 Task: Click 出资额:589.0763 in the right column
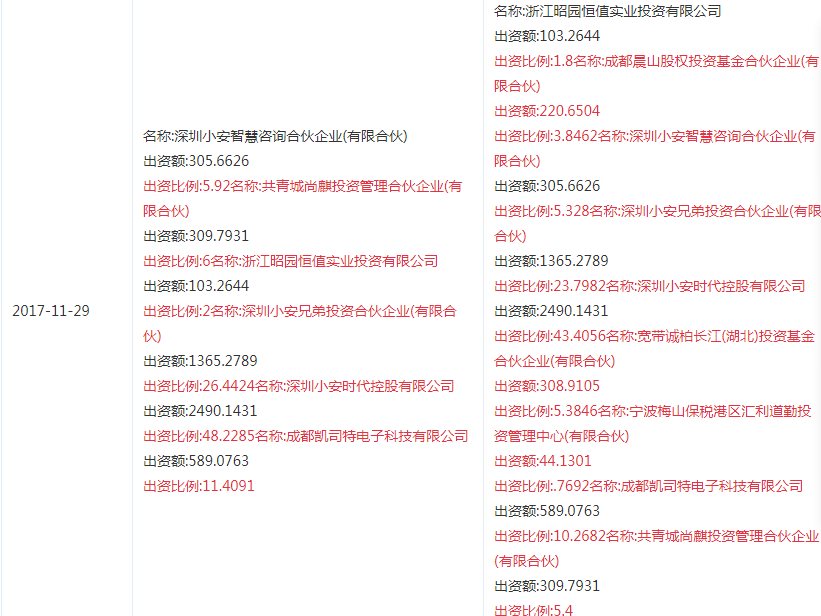click(x=547, y=511)
